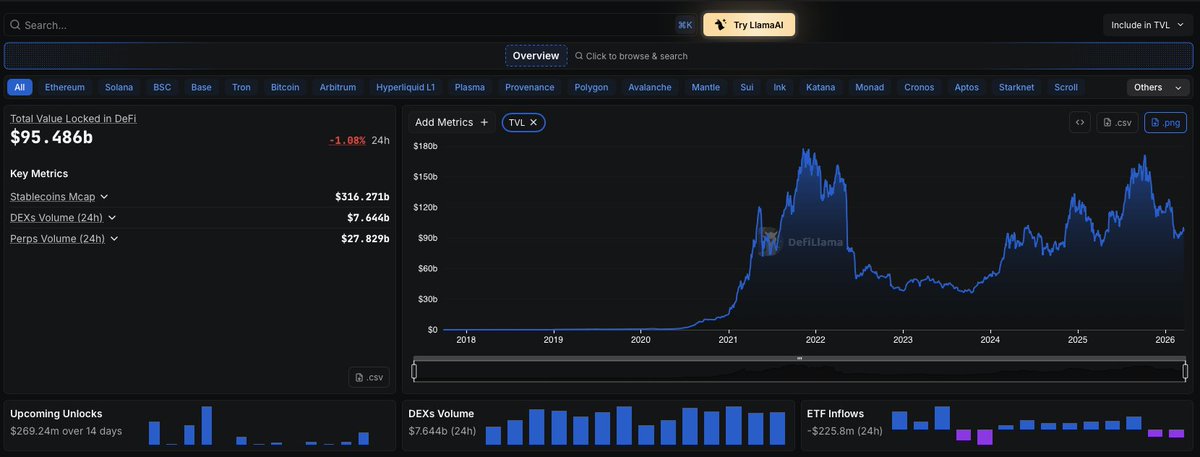The height and width of the screenshot is (457, 1200).
Task: Filter by Polygon chain
Action: (591, 87)
